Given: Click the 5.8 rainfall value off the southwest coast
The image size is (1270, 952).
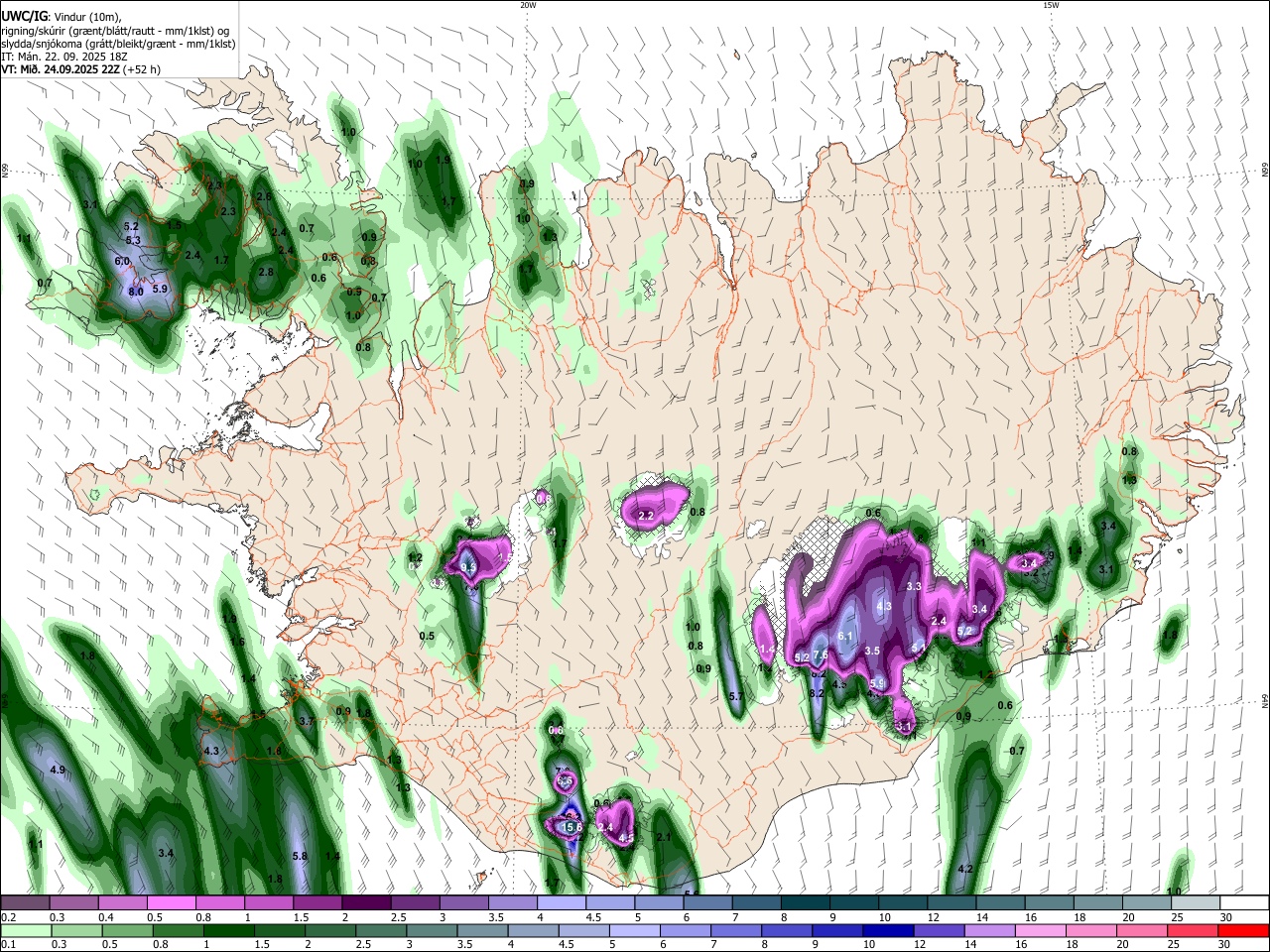Looking at the screenshot, I should pos(300,856).
